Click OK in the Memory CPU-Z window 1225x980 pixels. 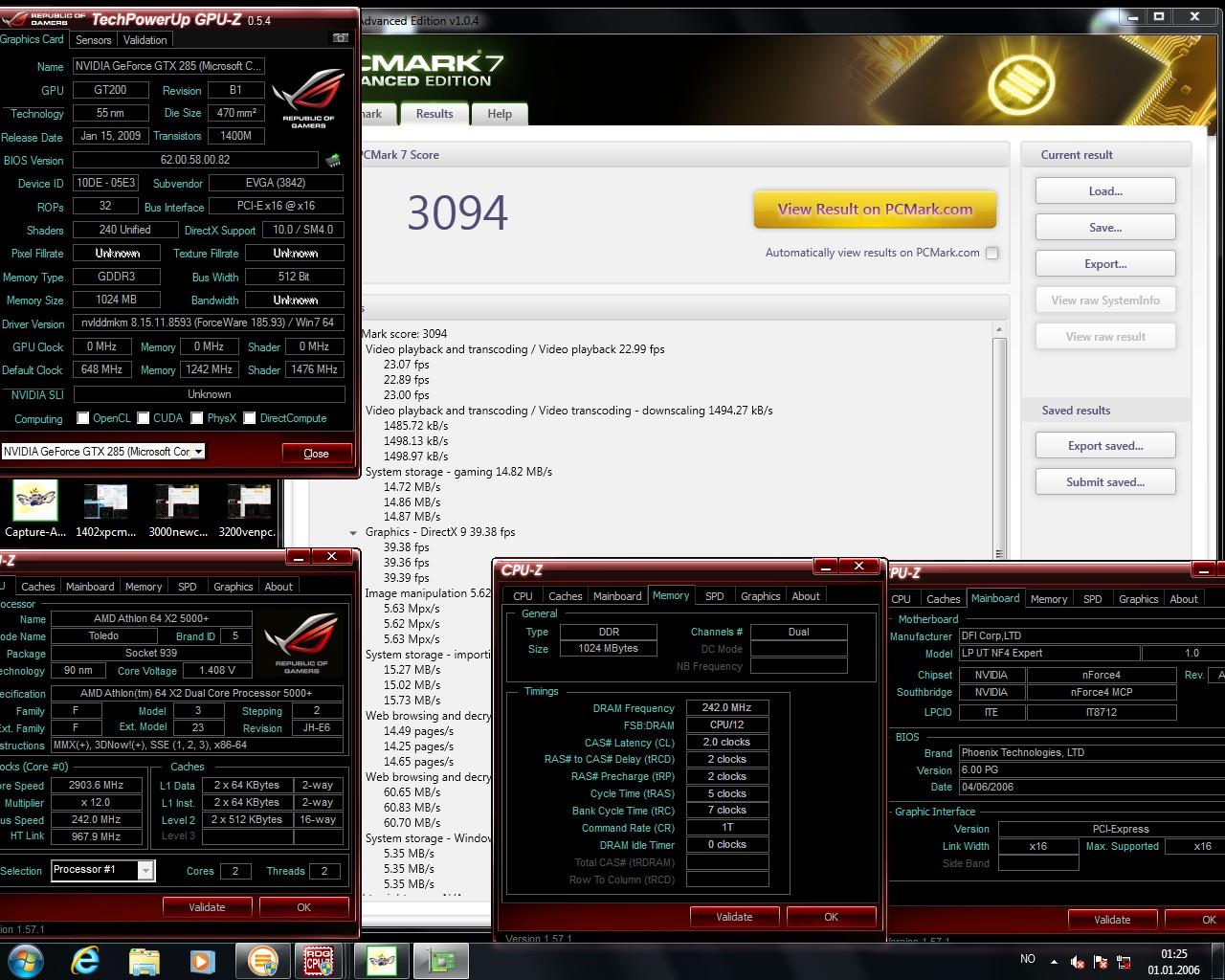(x=831, y=917)
